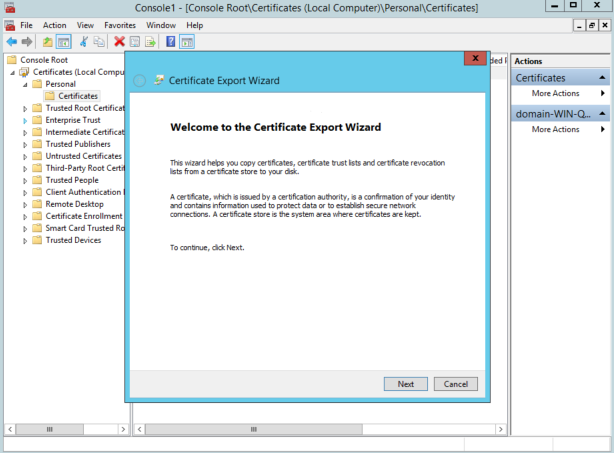
Task: Click the Console Root folder icon
Action: 12,60
